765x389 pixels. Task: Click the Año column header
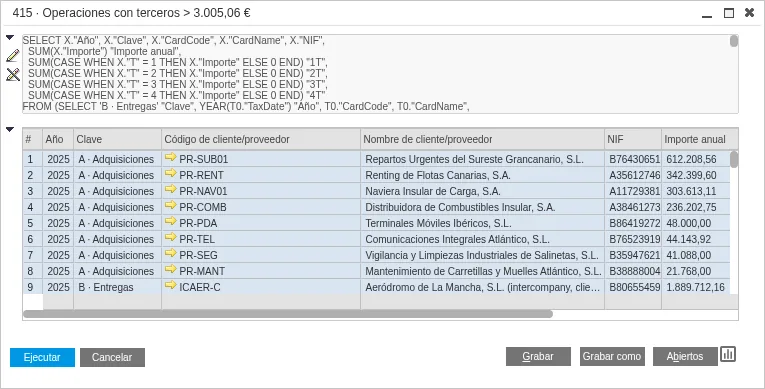pyautogui.click(x=58, y=139)
